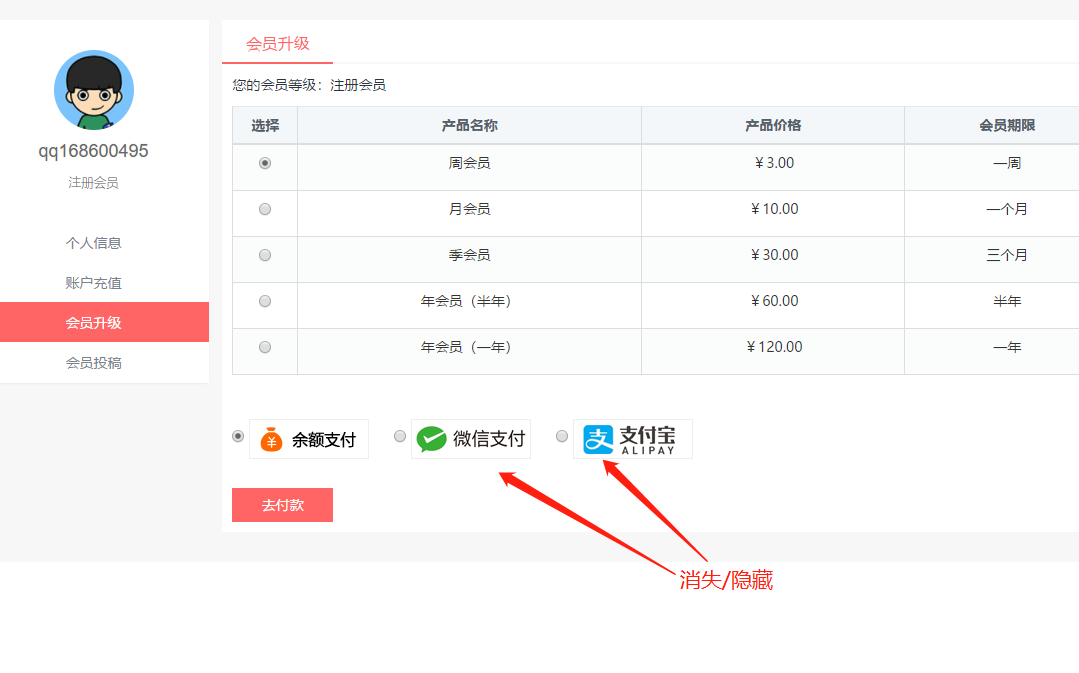Open 会员投稿 in the sidebar

click(x=94, y=363)
